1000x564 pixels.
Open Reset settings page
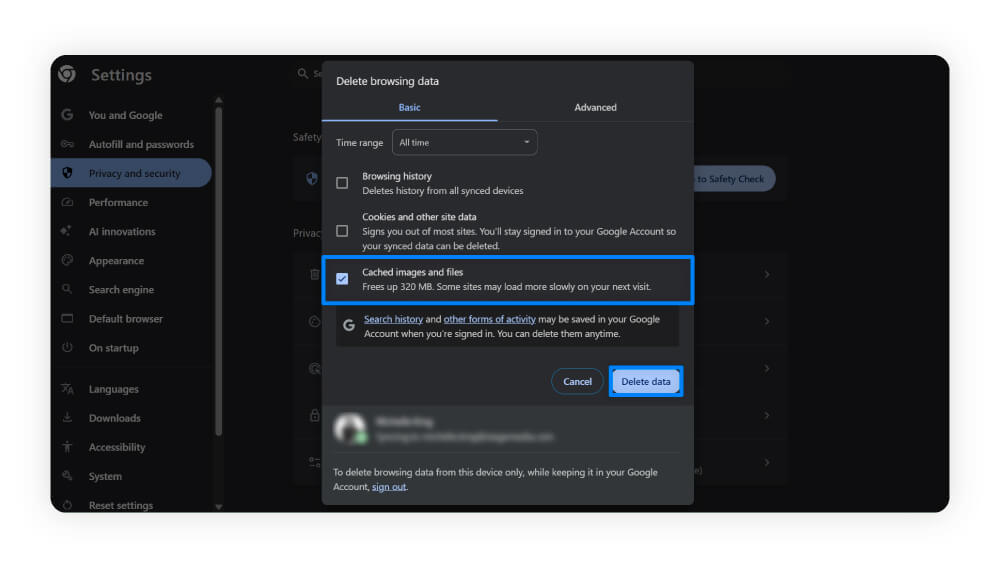(x=121, y=505)
